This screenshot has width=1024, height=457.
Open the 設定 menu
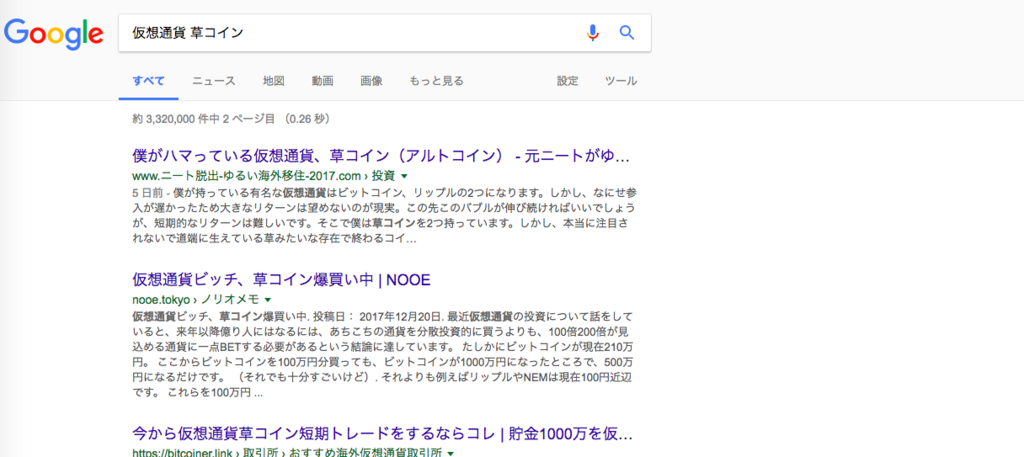click(x=568, y=82)
